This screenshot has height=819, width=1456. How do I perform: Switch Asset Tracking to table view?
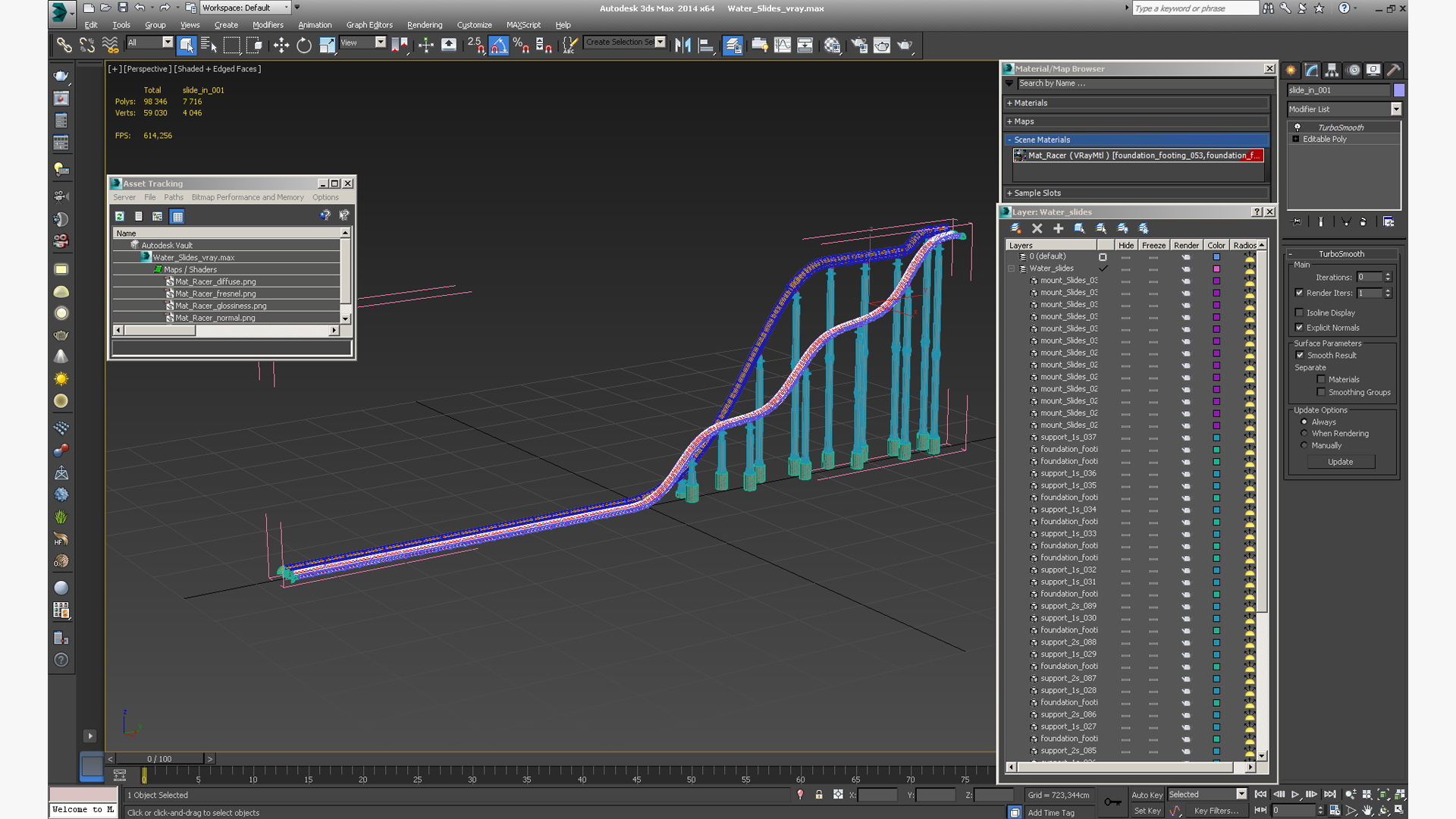coord(177,216)
